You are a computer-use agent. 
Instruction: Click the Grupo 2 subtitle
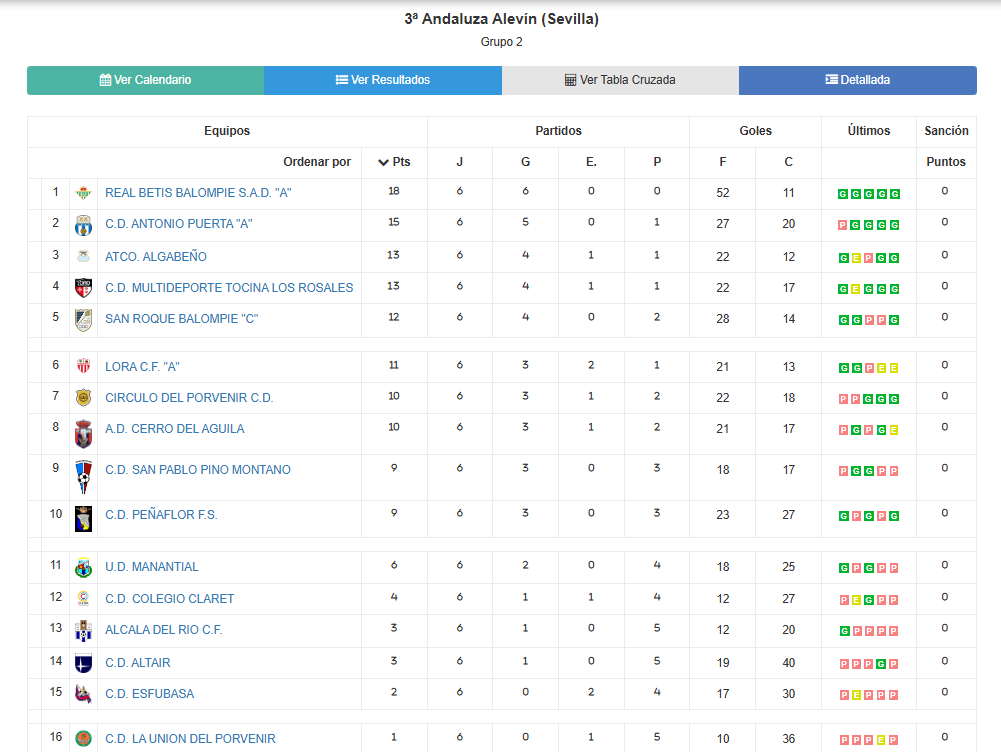point(501,42)
